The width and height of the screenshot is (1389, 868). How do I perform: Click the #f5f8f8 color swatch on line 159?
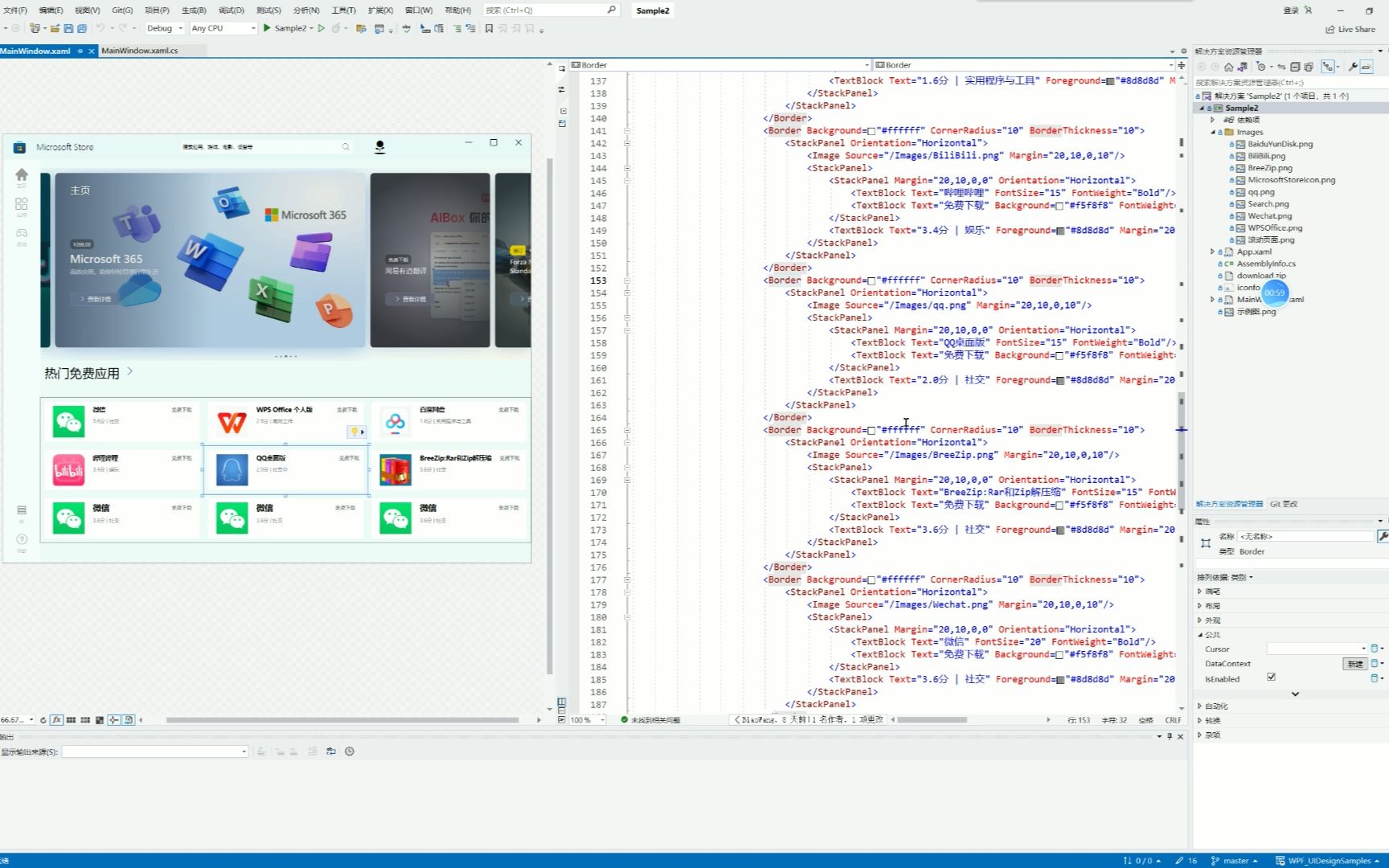point(1059,356)
